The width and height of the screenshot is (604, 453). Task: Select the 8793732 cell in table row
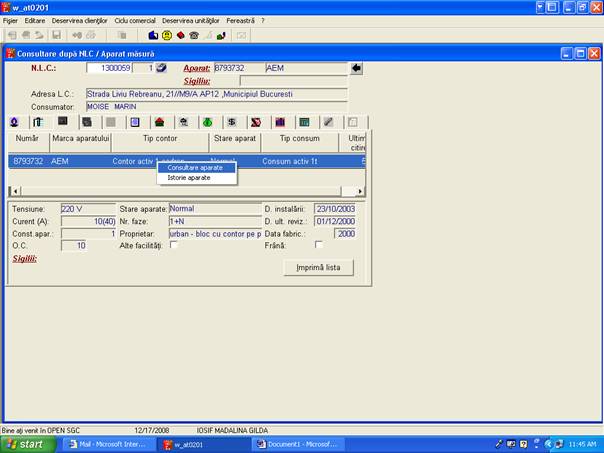point(28,161)
